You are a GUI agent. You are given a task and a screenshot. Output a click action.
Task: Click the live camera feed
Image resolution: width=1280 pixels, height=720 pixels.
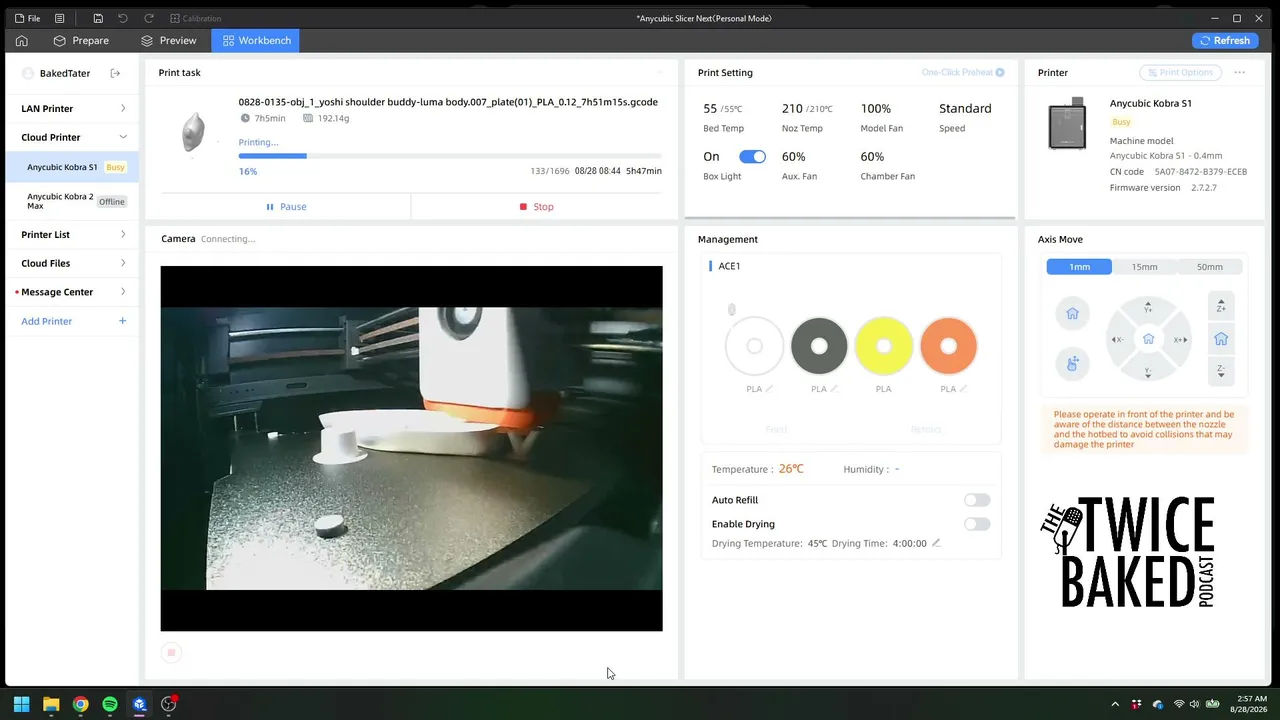411,448
